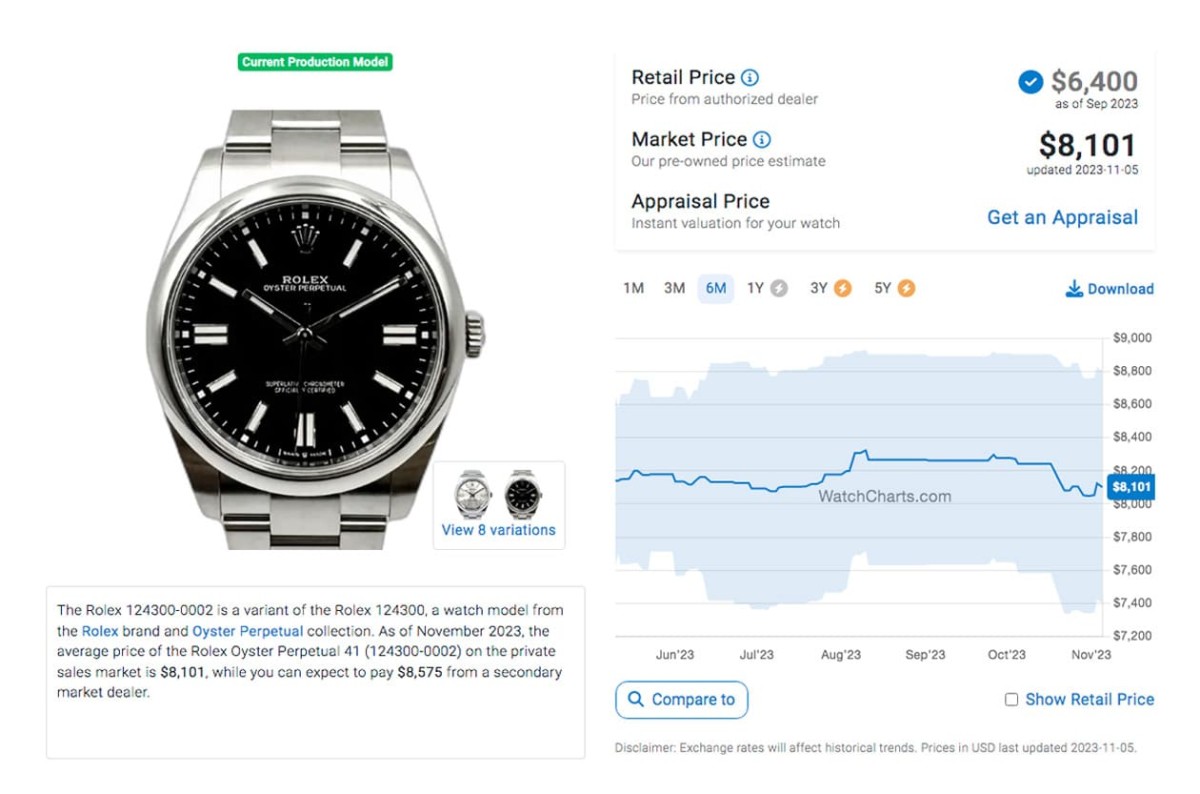Click the orange lightning badge beside 5Y

(x=906, y=289)
